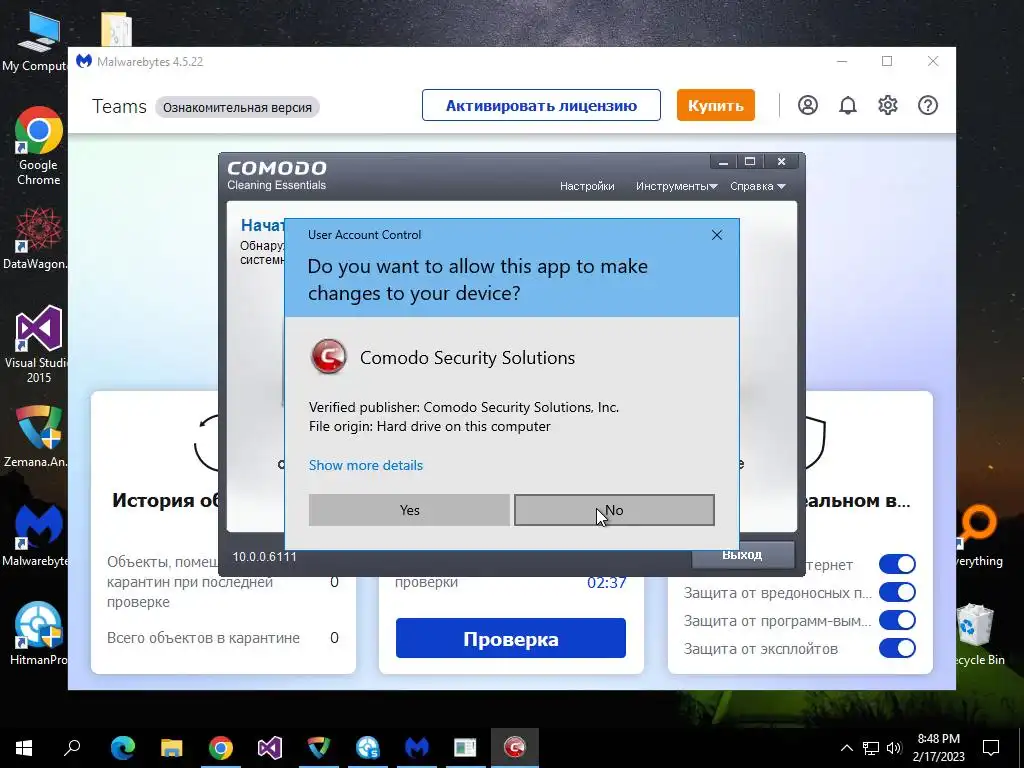Start scan with blue Проверка button

tap(511, 638)
